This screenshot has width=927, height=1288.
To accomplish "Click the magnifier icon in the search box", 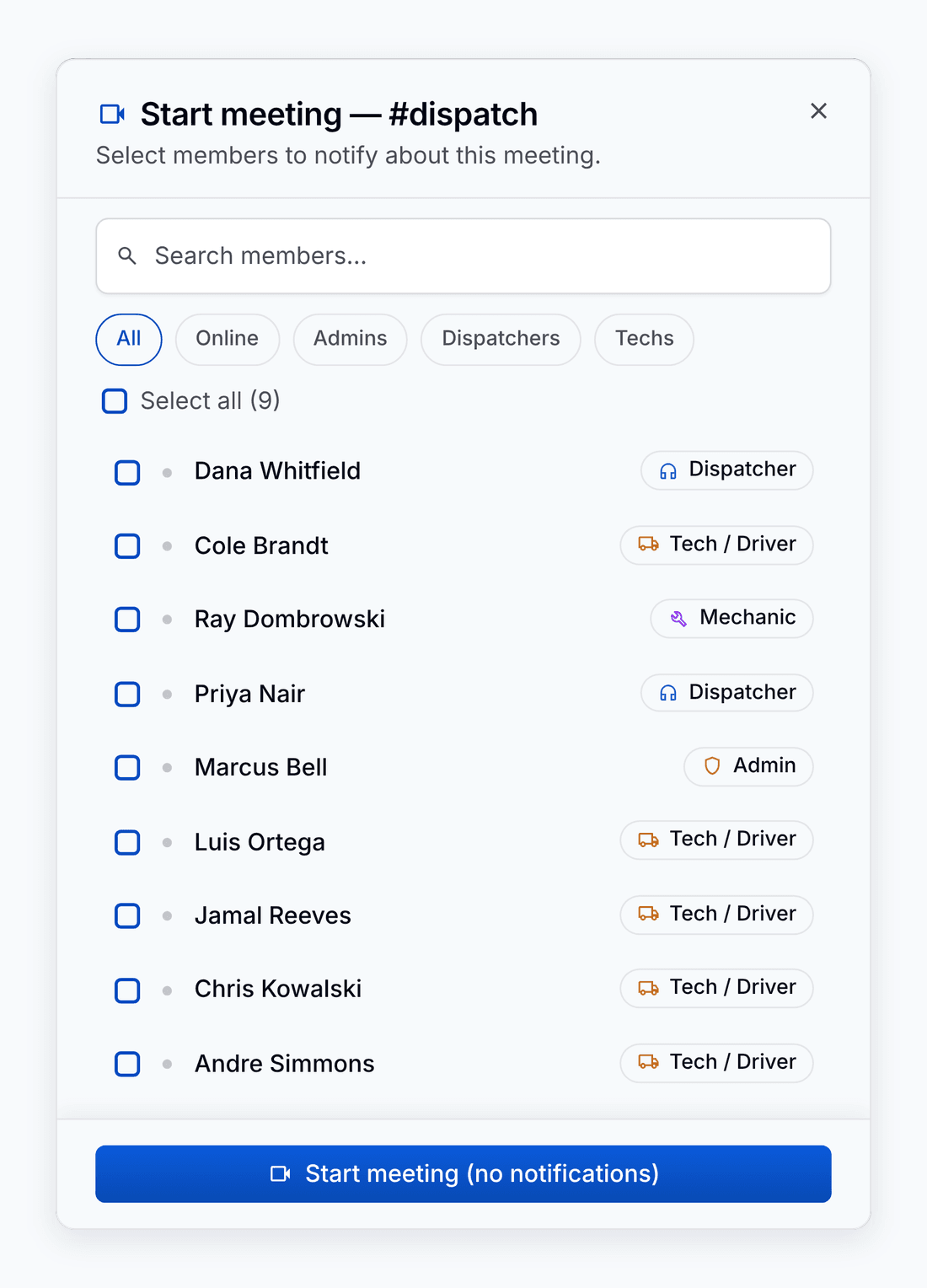I will coord(127,255).
